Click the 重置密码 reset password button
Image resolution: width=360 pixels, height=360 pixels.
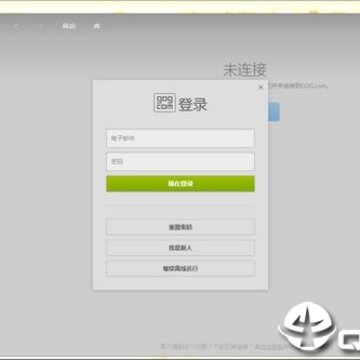(180, 227)
